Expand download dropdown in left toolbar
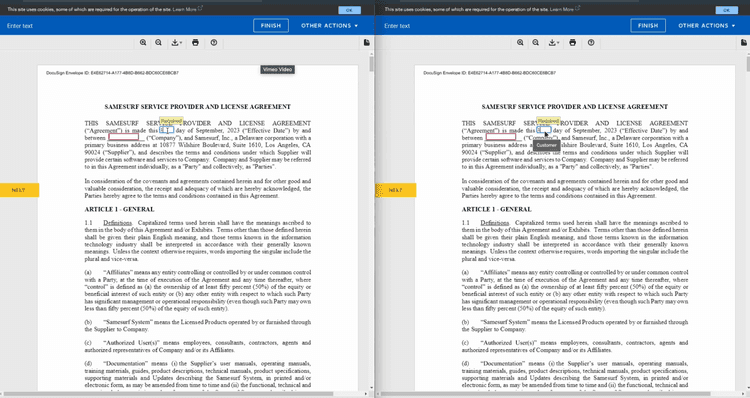Image resolution: width=750 pixels, height=398 pixels. 176,43
